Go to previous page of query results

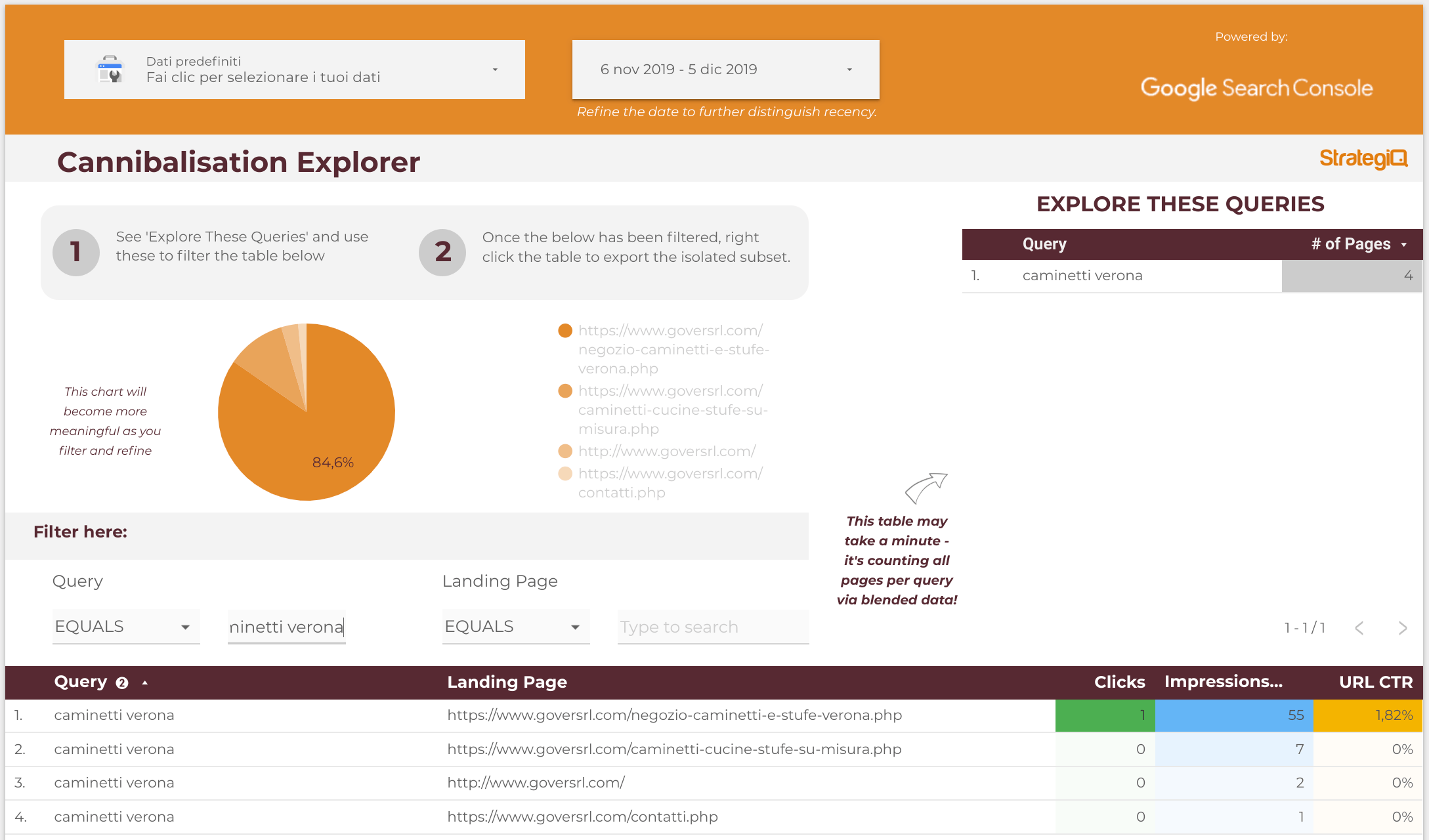click(1359, 628)
